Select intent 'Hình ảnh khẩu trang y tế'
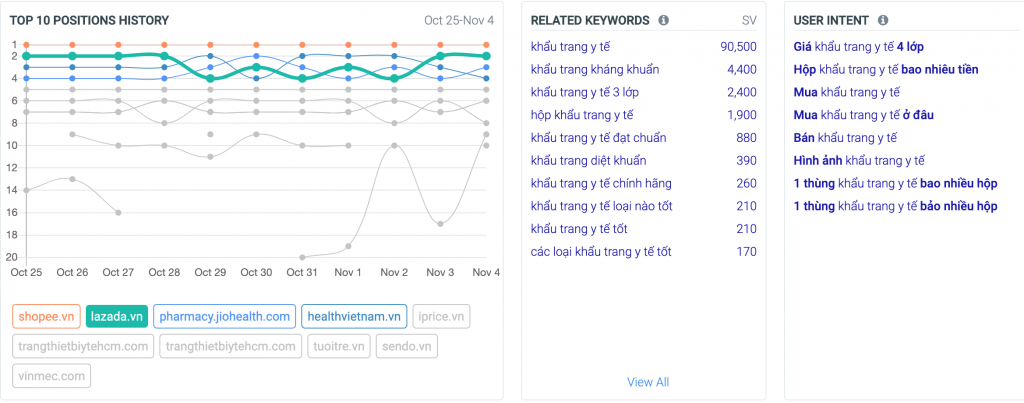 coord(859,160)
